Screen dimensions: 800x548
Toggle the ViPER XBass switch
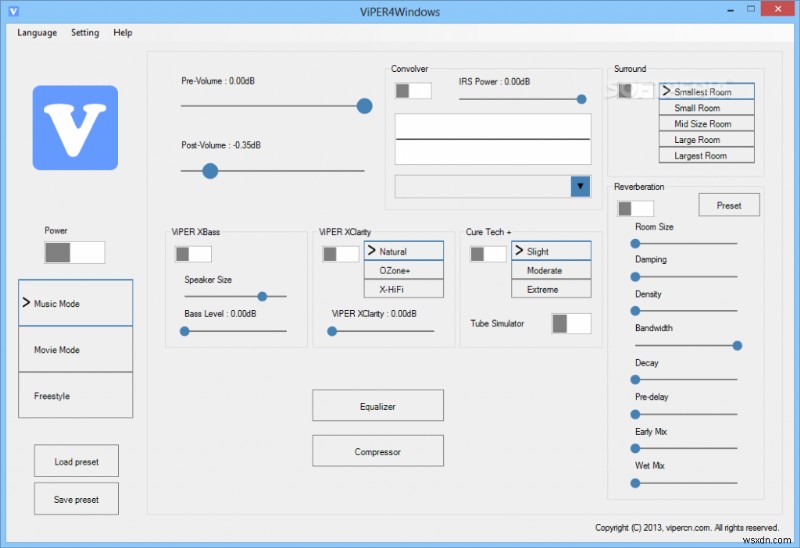pos(193,254)
